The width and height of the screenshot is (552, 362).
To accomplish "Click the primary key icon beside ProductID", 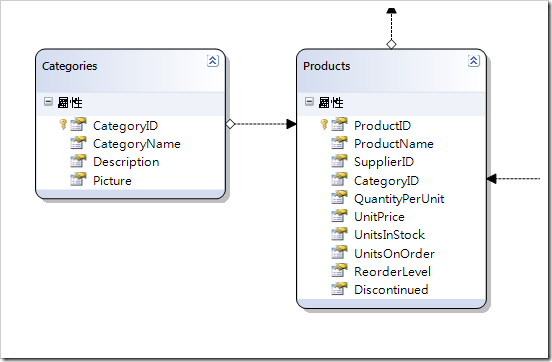I will pos(324,124).
